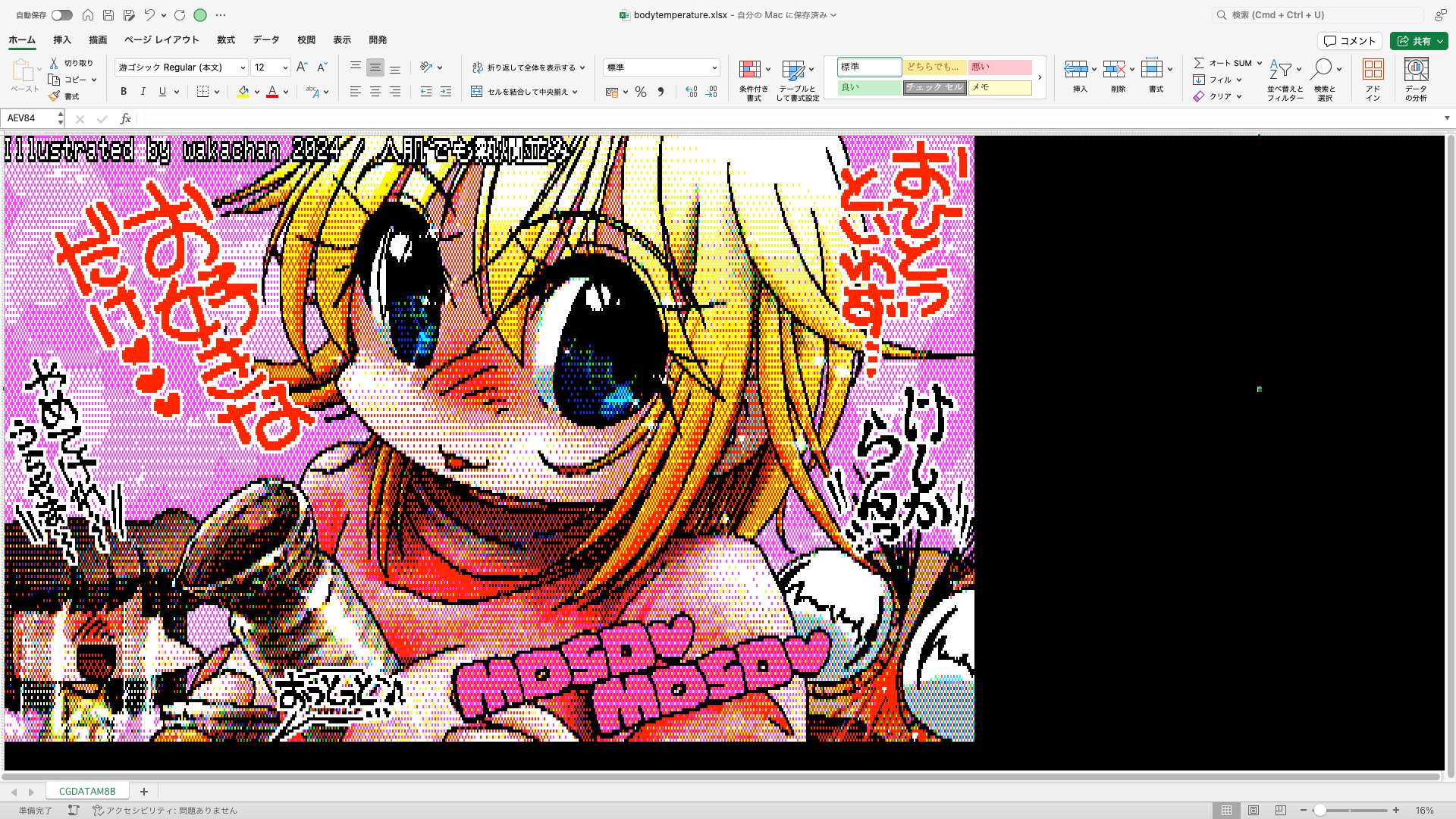Click the zoom slider handle
Screen dimensions: 1456x819
1320,811
